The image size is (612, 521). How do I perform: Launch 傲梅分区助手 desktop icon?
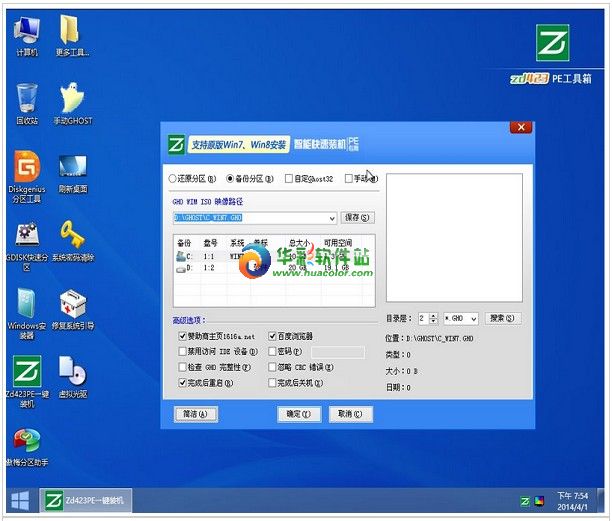[27, 447]
